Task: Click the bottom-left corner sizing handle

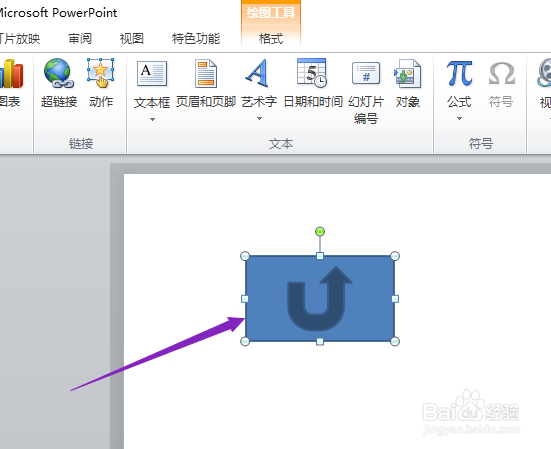Action: [245, 341]
